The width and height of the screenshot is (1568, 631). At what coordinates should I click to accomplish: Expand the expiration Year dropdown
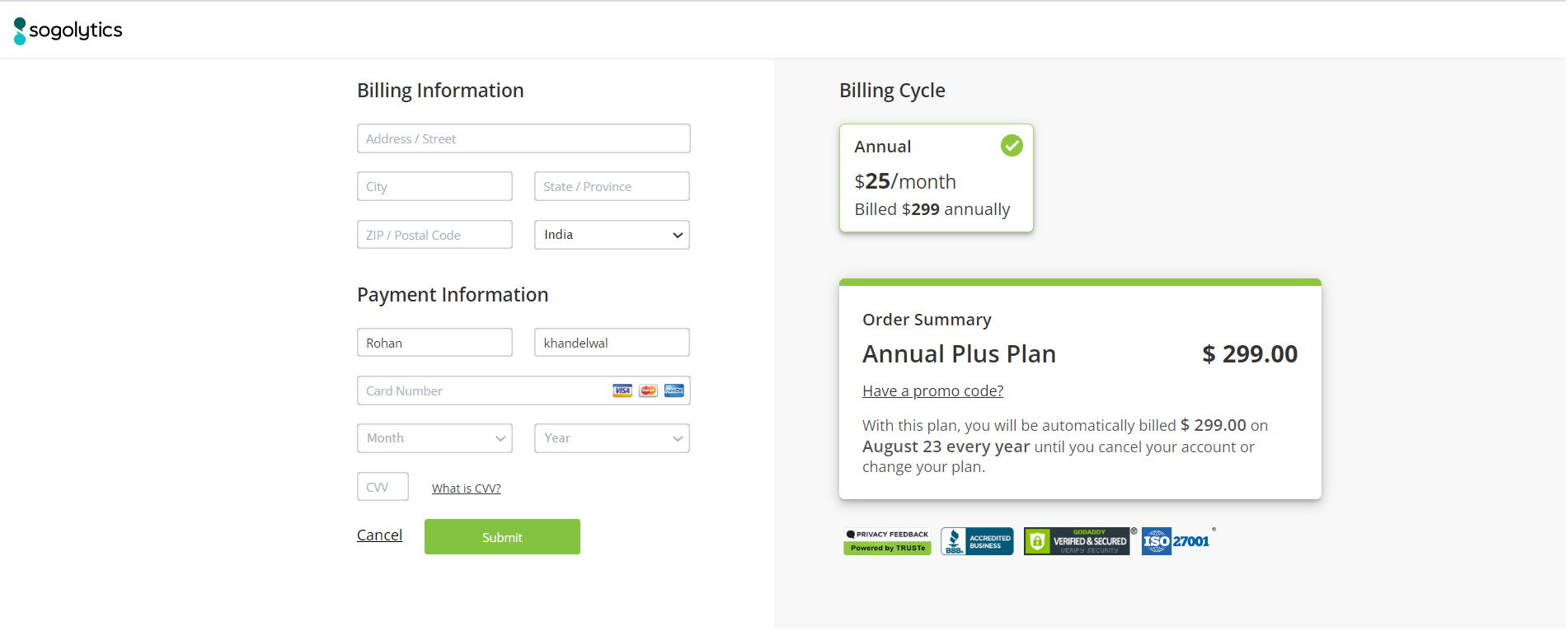tap(612, 438)
